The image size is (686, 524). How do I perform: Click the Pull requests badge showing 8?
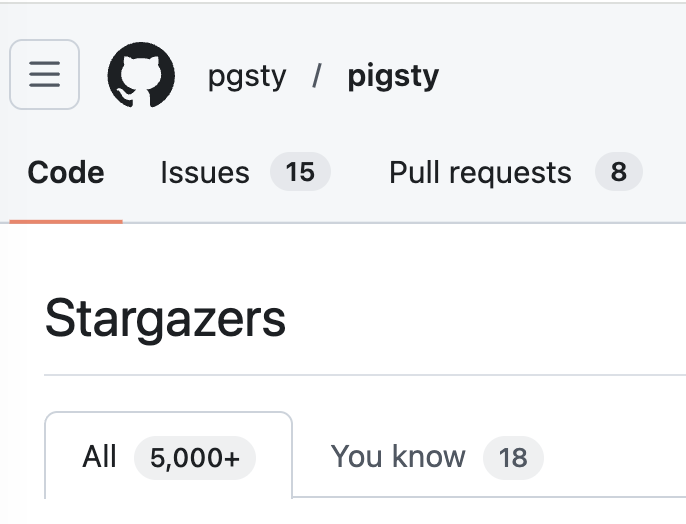click(x=619, y=171)
